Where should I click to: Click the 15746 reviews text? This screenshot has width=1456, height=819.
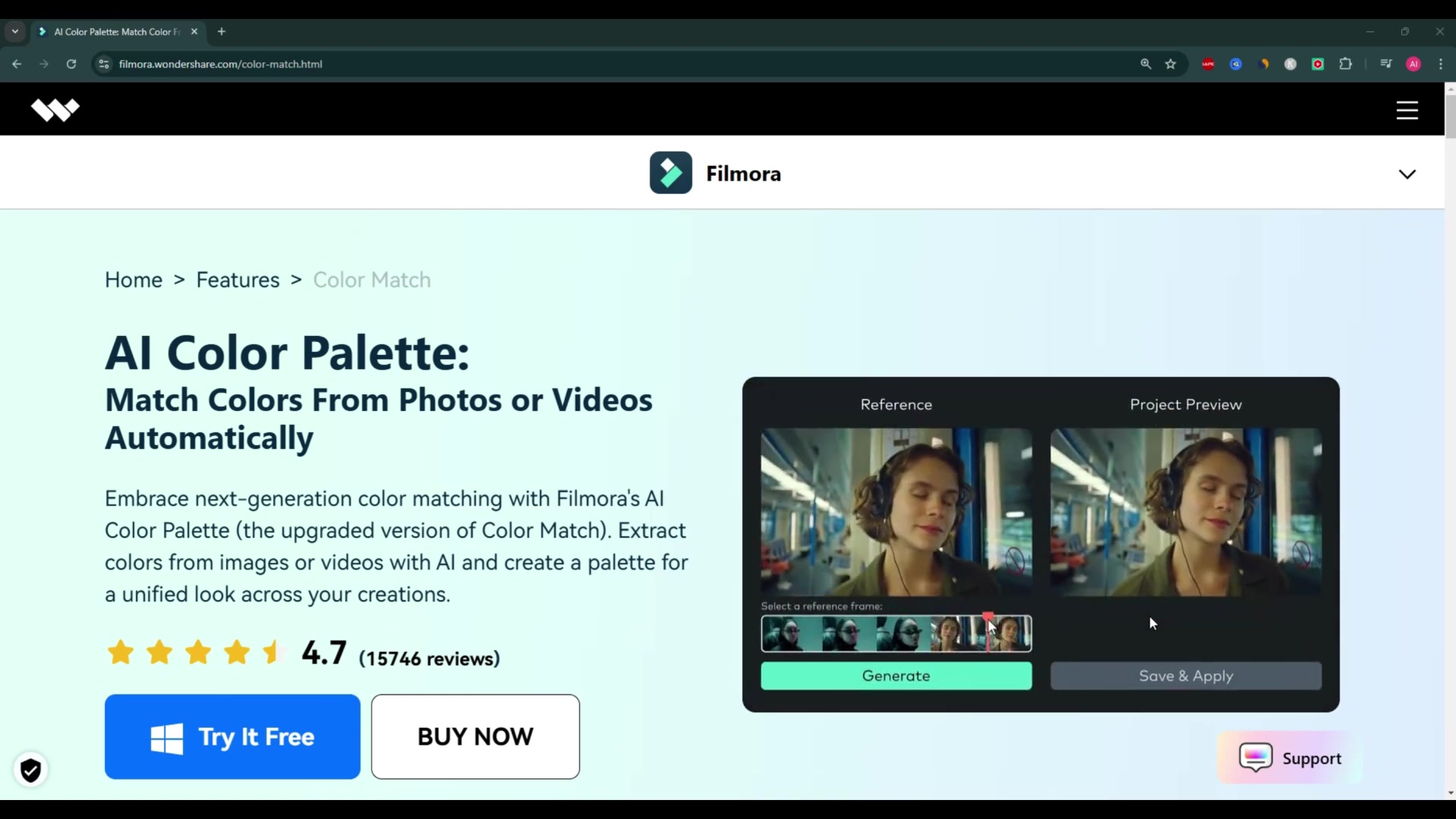coord(429,658)
